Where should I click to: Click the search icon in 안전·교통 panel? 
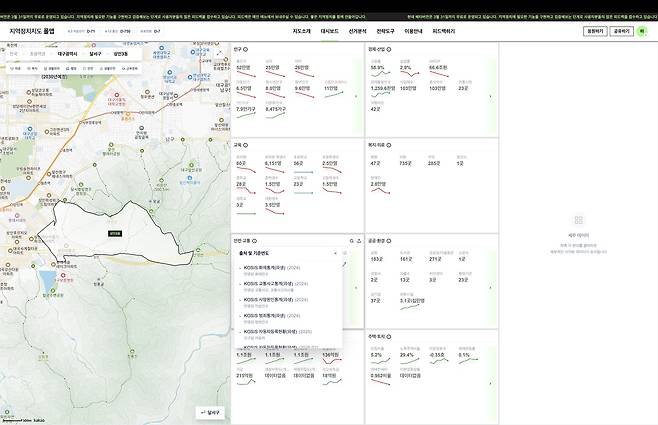pos(352,241)
